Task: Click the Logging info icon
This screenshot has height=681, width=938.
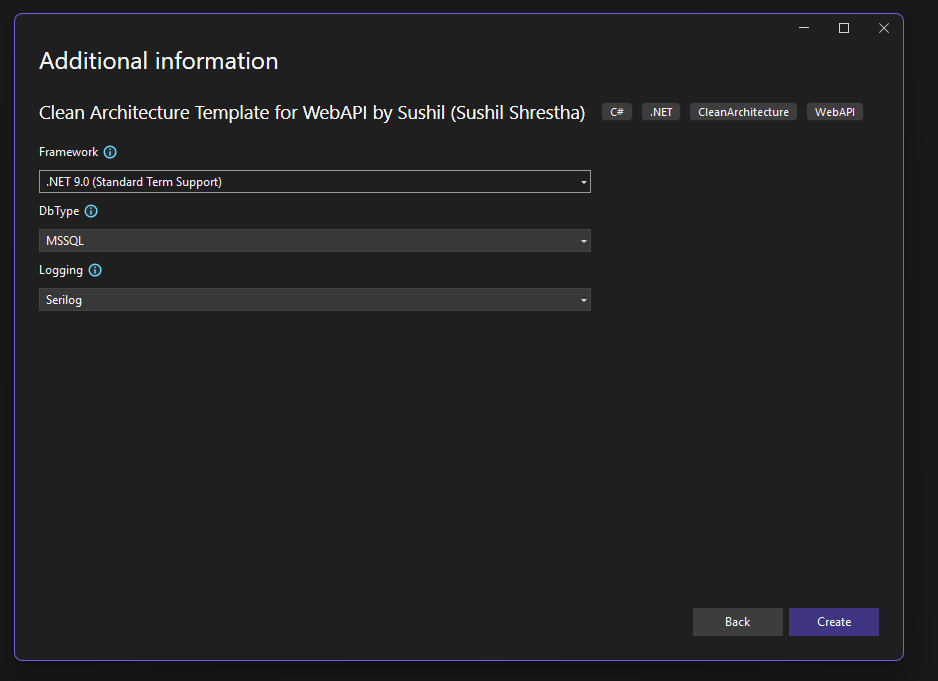Action: (94, 270)
